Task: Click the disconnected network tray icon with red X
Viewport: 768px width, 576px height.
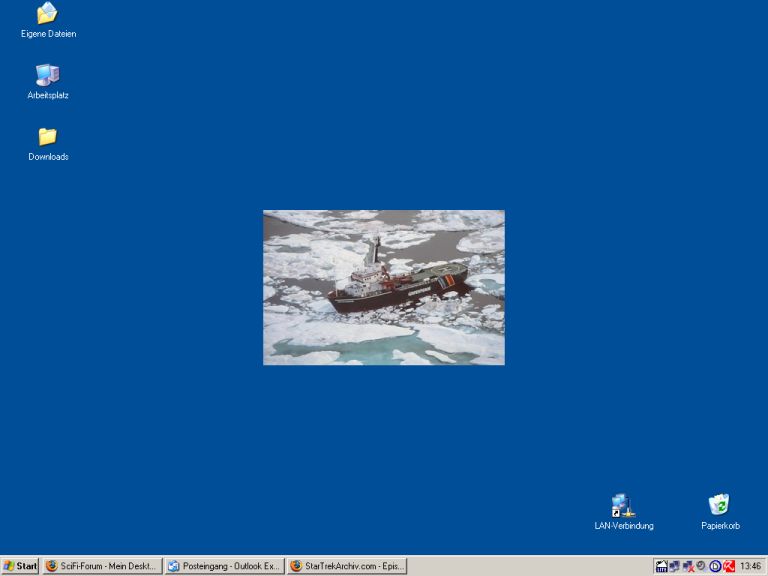Action: tap(688, 566)
